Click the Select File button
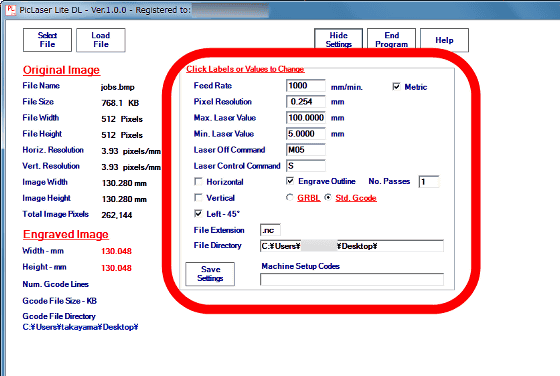Image resolution: width=560 pixels, height=376 pixels. (47, 40)
